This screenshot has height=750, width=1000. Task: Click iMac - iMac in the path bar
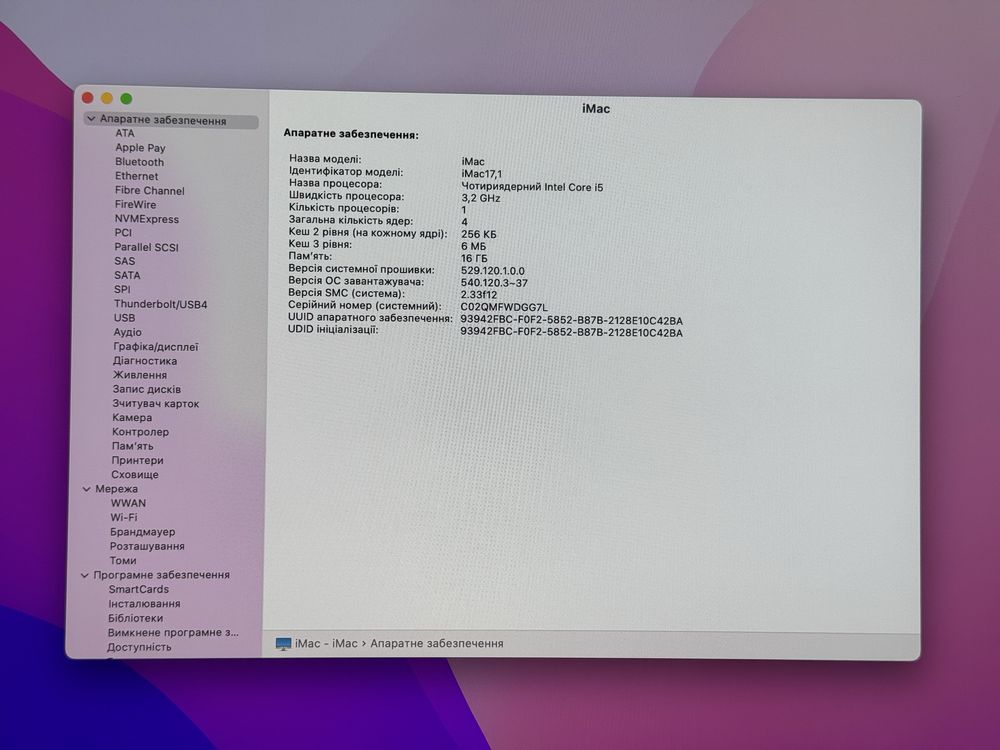pos(326,643)
